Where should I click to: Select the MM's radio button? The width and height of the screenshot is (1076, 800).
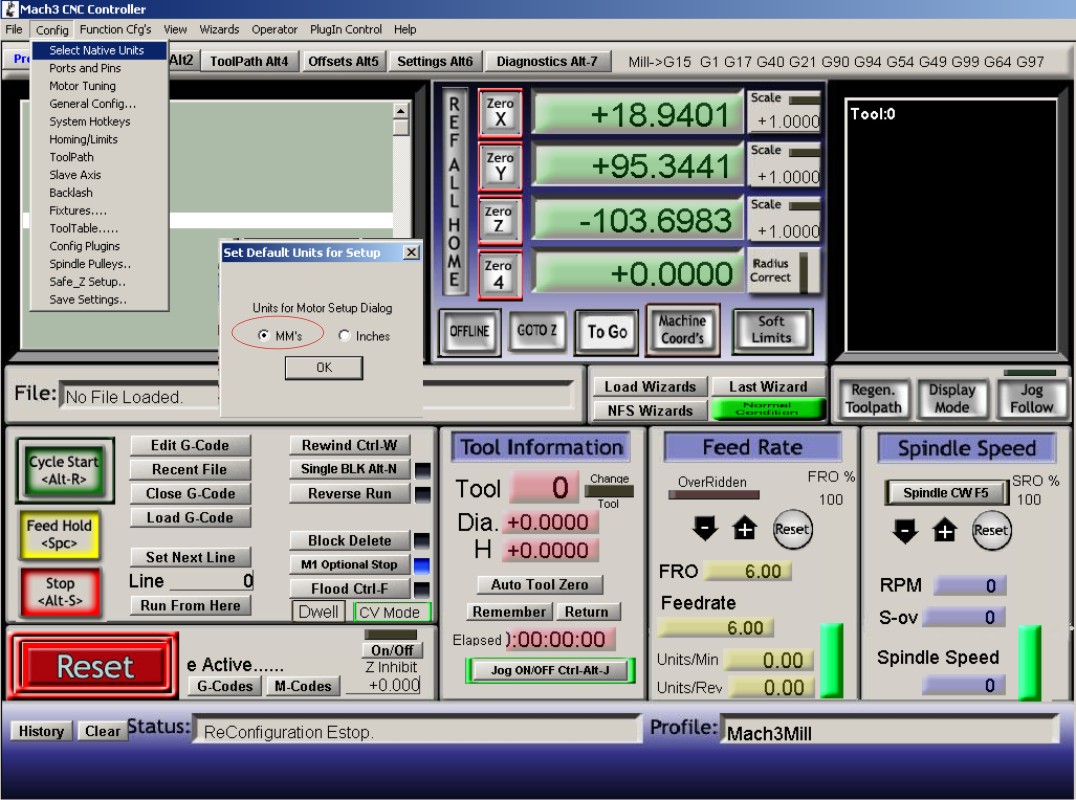point(264,336)
